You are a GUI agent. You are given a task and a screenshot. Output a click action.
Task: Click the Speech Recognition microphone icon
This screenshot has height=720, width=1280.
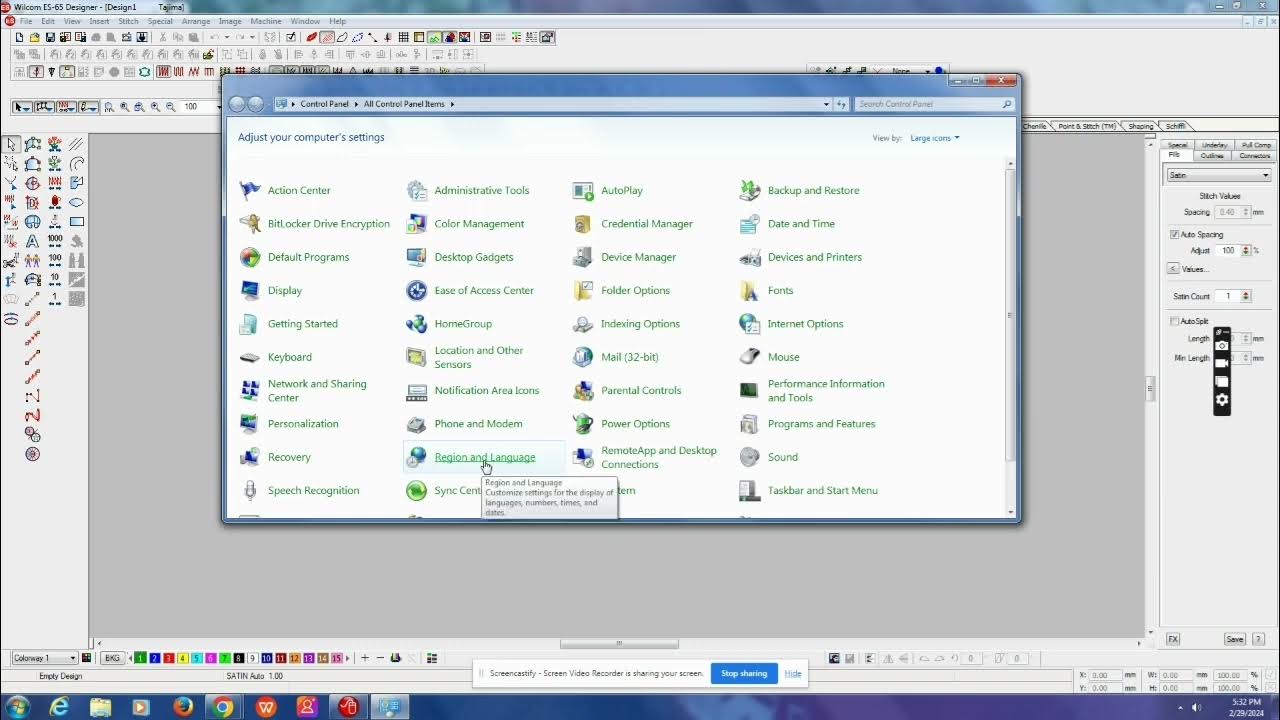point(250,491)
